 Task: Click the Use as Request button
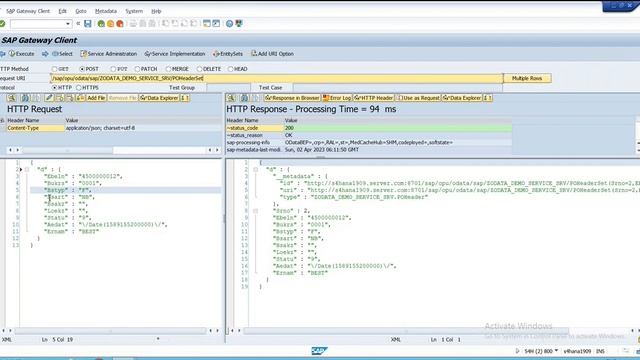tap(418, 98)
